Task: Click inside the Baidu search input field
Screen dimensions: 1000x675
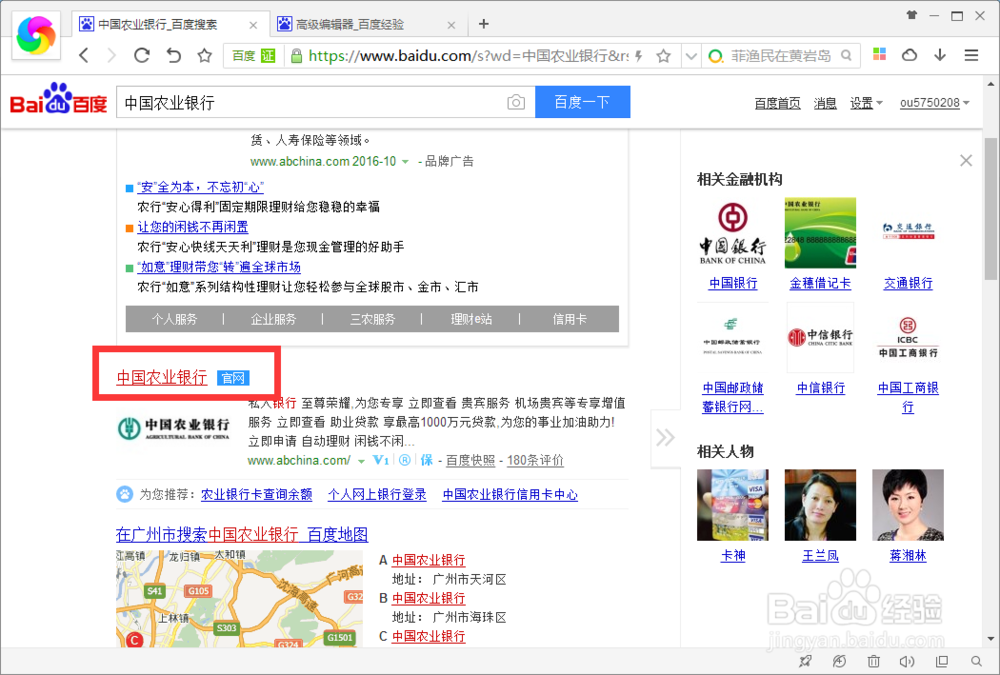Action: [300, 102]
